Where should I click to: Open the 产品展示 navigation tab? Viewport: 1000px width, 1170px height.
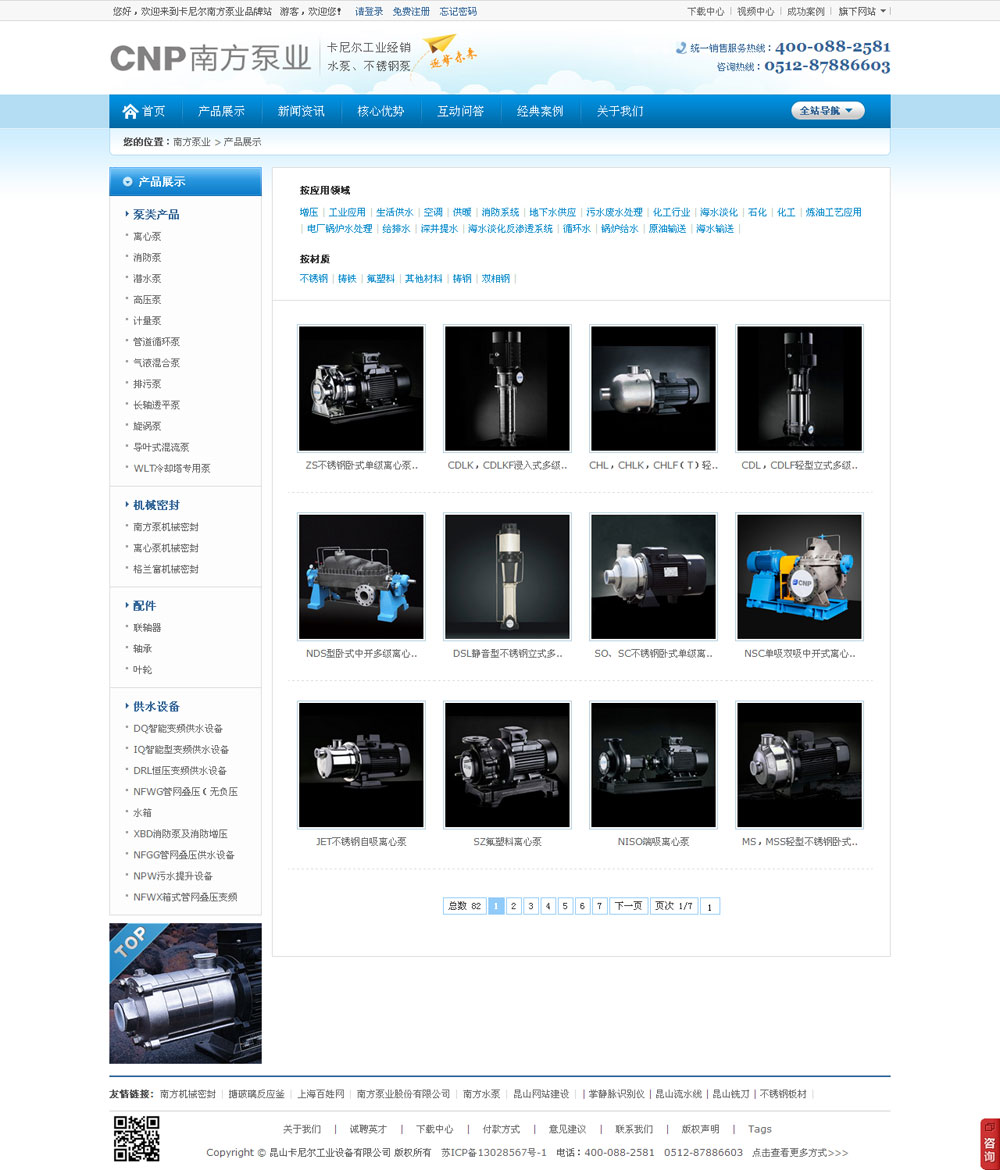click(221, 111)
